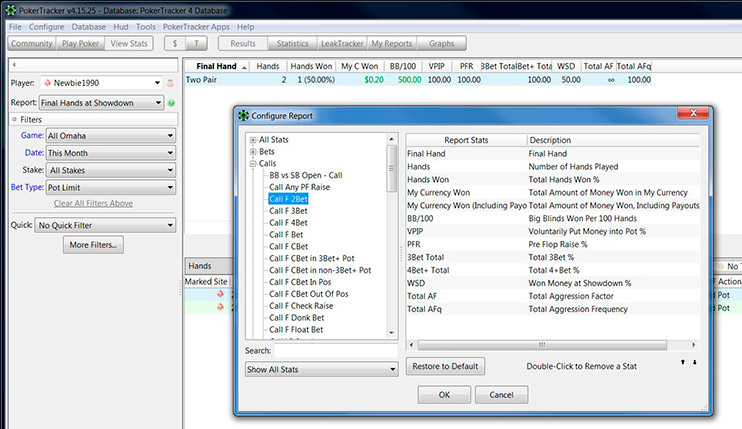Open the Tools menu

(x=146, y=27)
